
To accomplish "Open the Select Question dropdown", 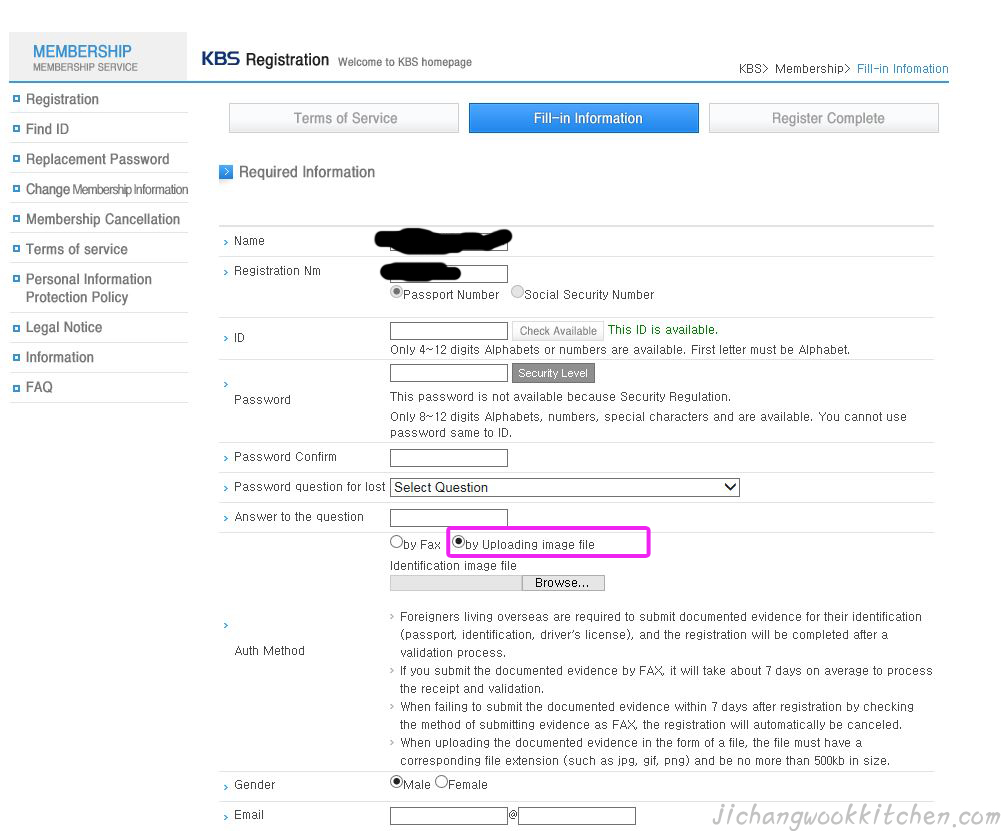I will (x=564, y=487).
